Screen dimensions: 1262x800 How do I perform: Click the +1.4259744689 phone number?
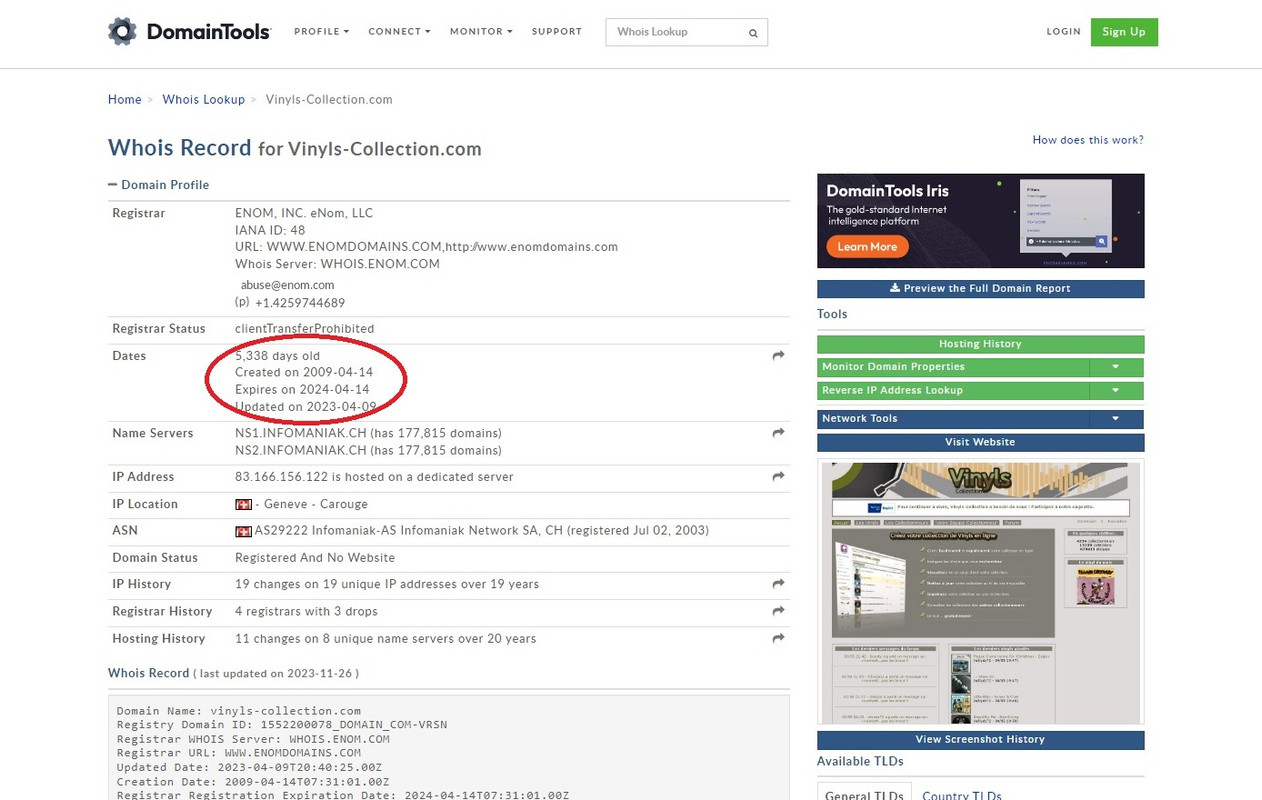coord(300,303)
